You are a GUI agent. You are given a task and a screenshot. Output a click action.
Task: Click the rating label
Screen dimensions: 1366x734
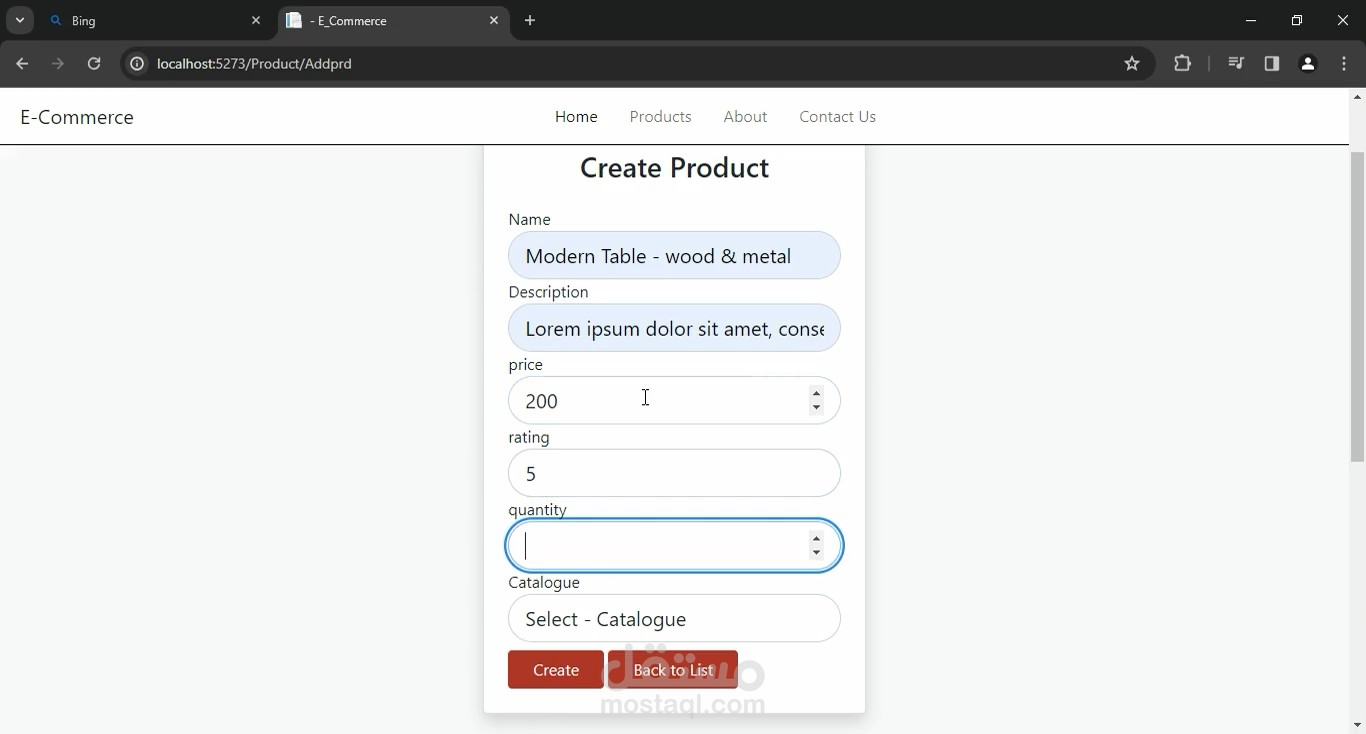(x=528, y=437)
